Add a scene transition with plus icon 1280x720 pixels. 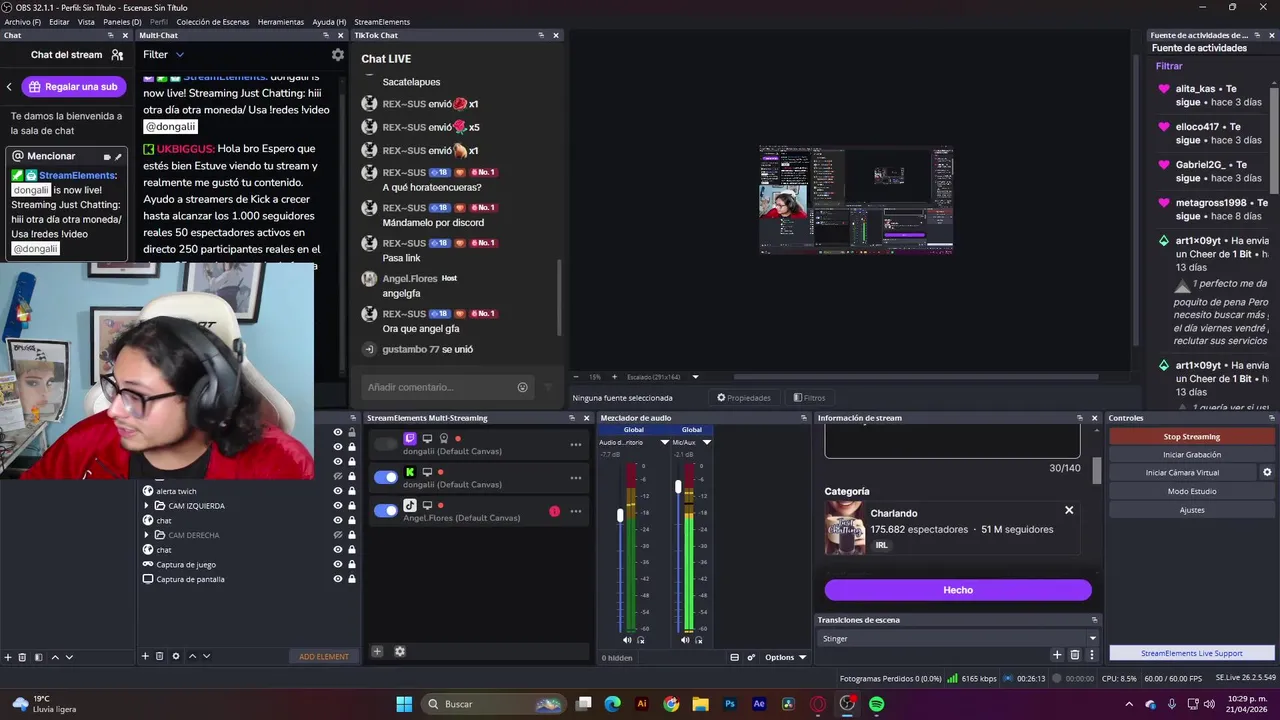(1057, 655)
